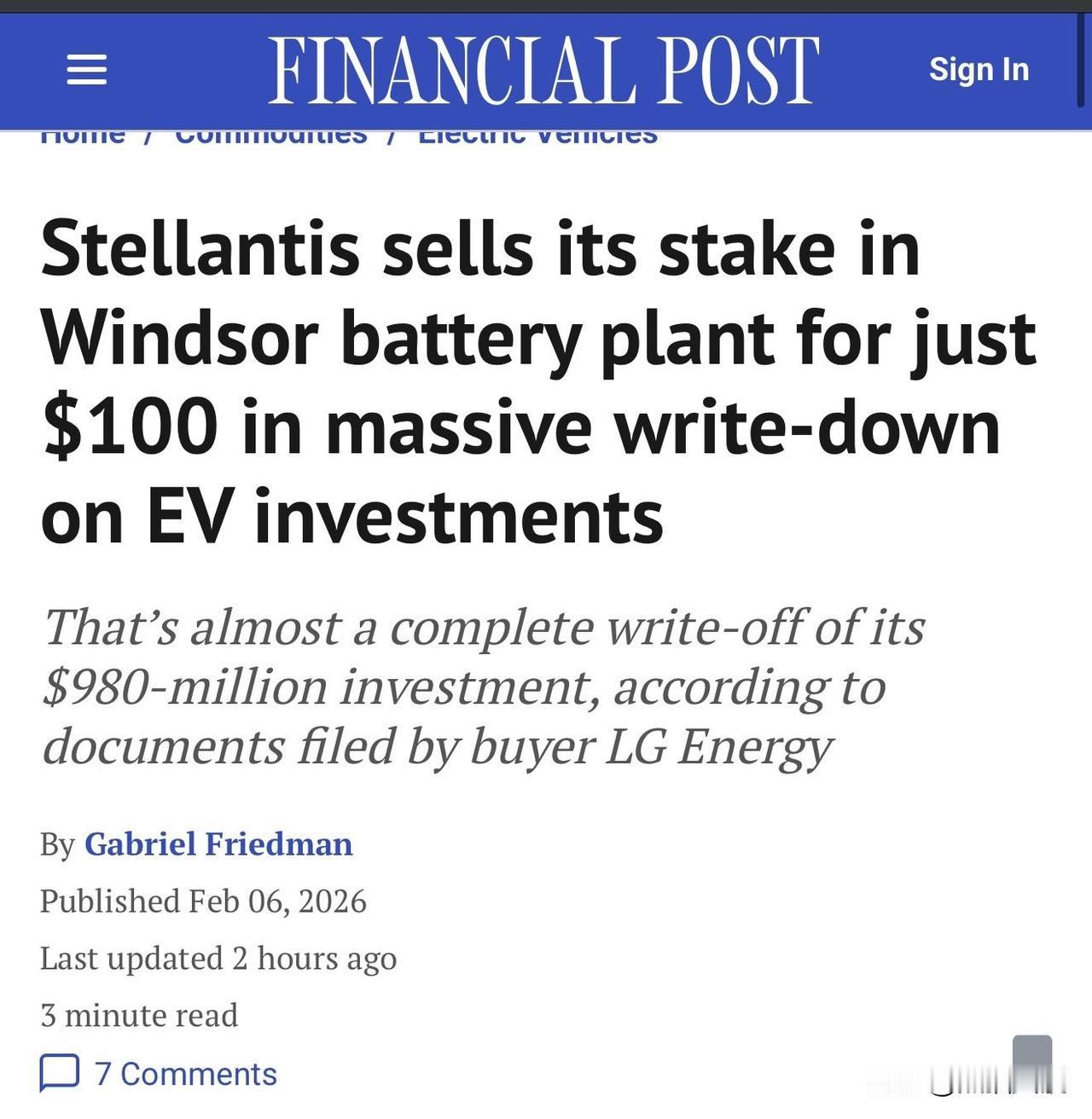View the 7 Comments link
1092x1119 pixels.
pos(185,1074)
